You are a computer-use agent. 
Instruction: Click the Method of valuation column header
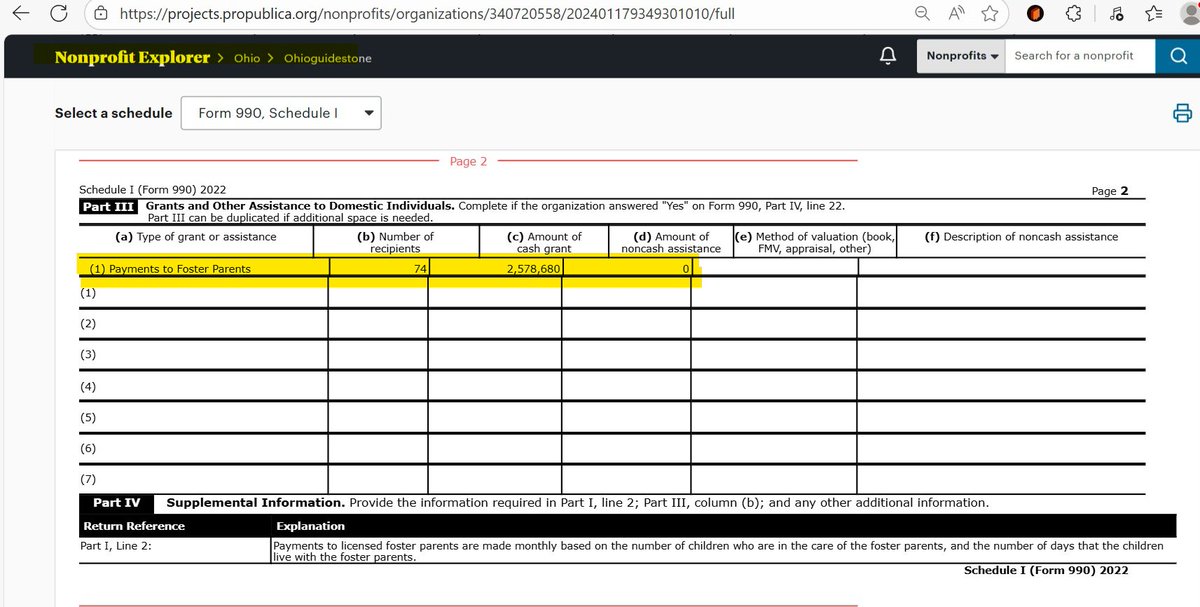tap(815, 243)
